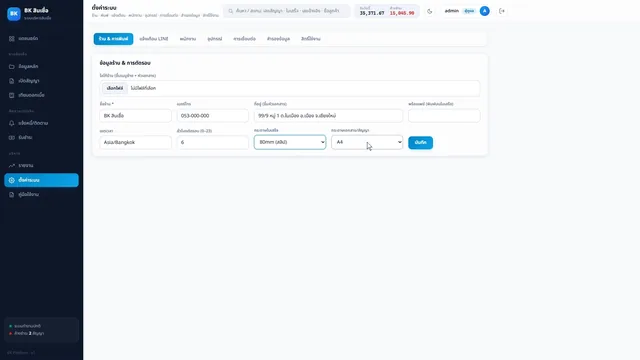Open the last document icon sidebar item

tap(41, 195)
